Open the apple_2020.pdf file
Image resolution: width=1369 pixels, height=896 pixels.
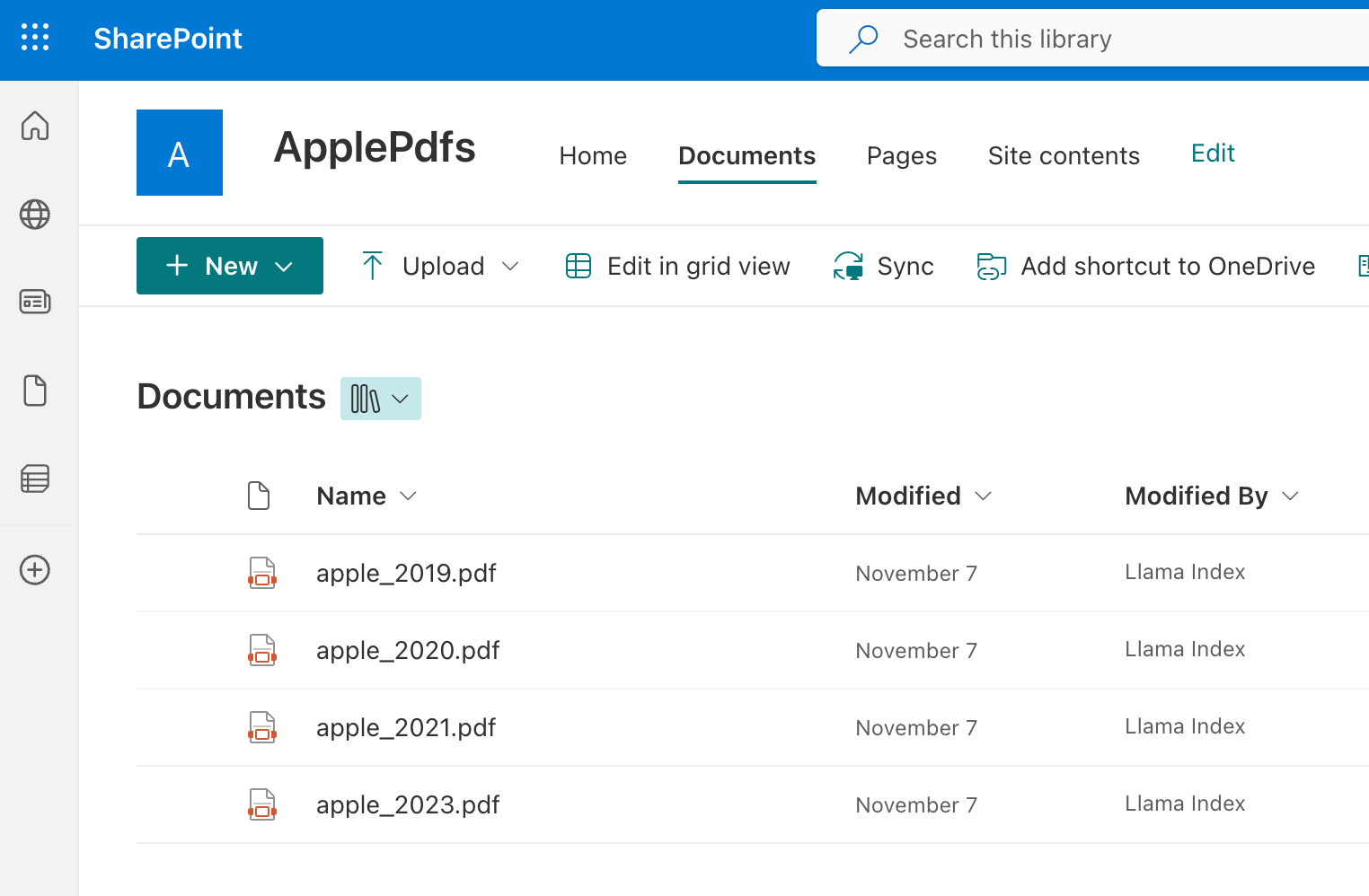(x=408, y=650)
